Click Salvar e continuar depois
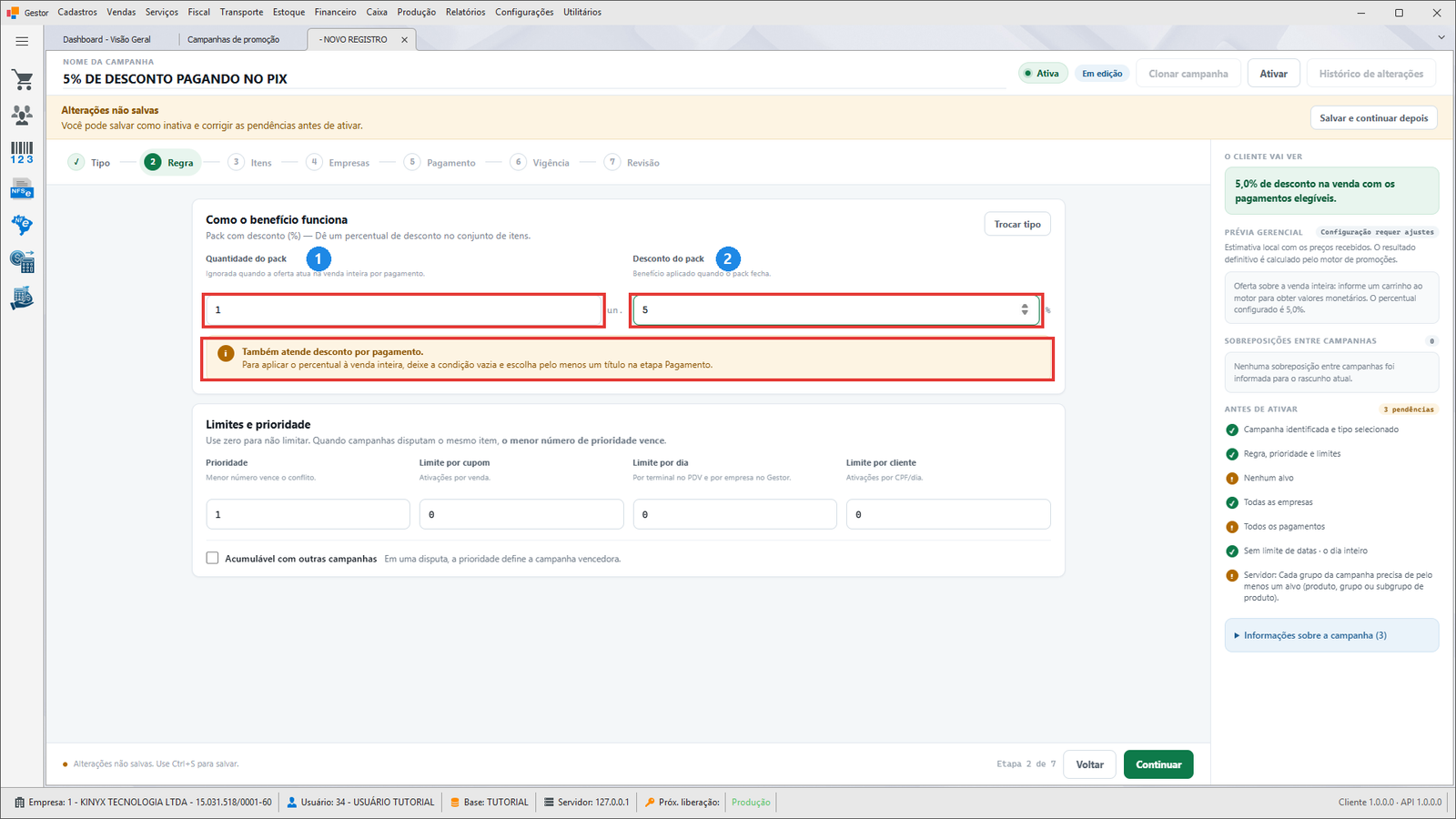 click(x=1374, y=118)
